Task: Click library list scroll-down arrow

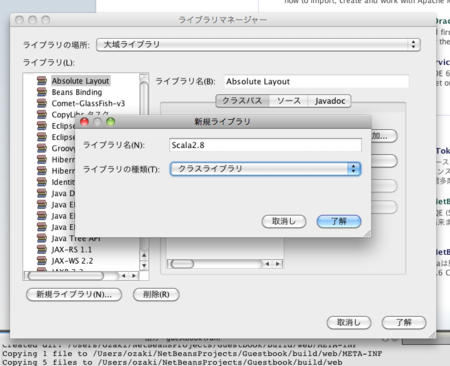Action: [x=144, y=266]
